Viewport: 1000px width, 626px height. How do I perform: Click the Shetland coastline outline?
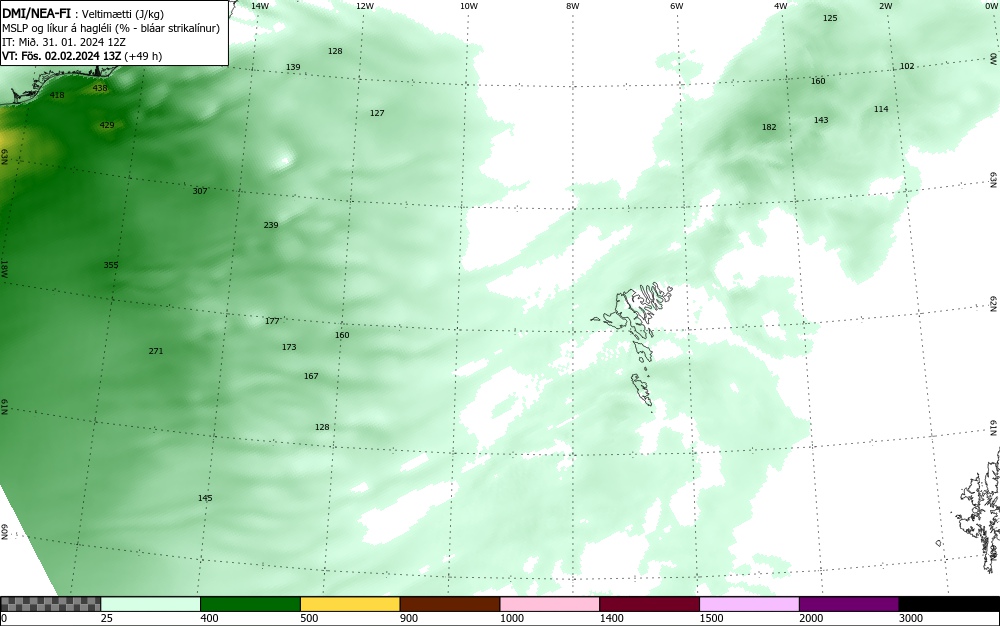979,510
